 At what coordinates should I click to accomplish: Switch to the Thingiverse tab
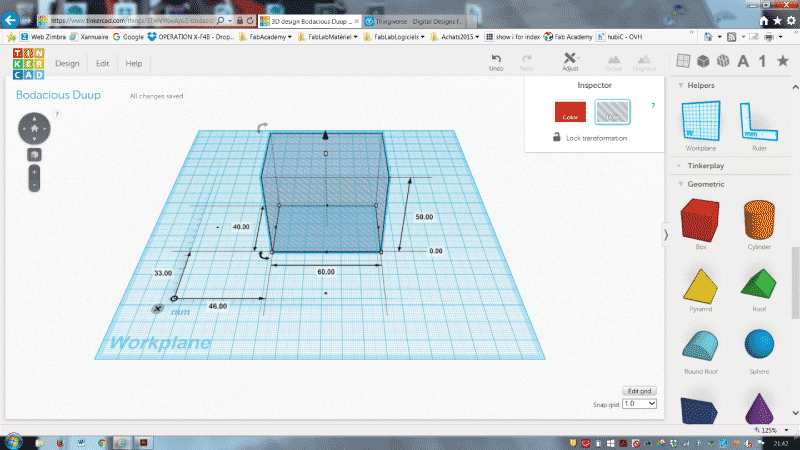(x=418, y=21)
